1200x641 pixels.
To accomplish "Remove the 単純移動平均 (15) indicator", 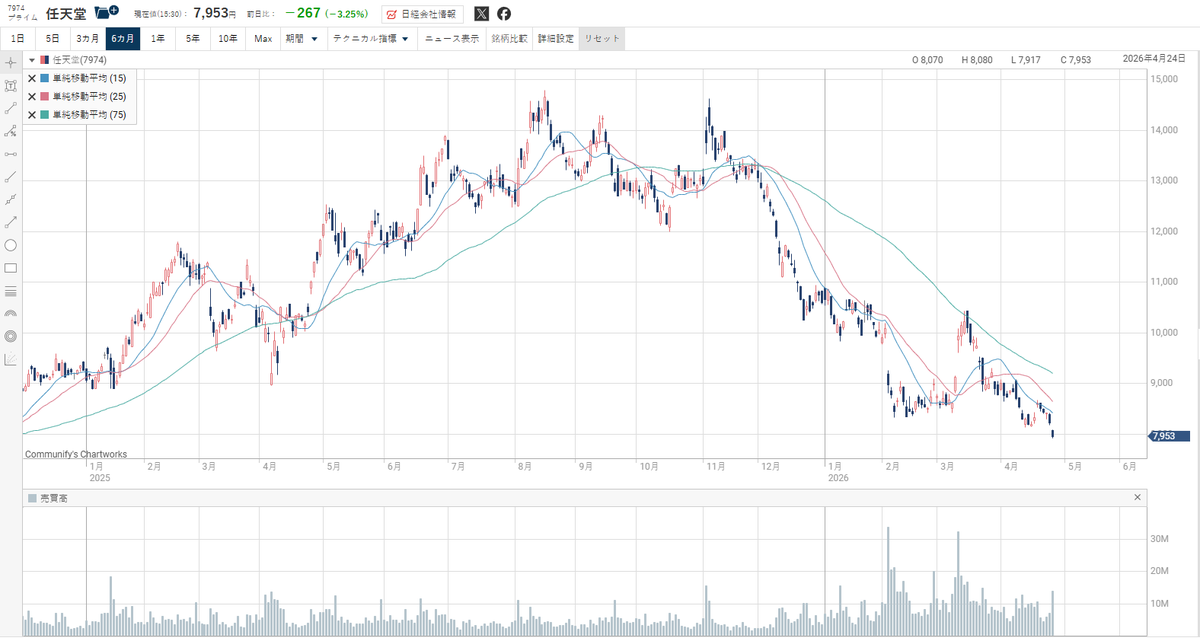I will pyautogui.click(x=32, y=78).
